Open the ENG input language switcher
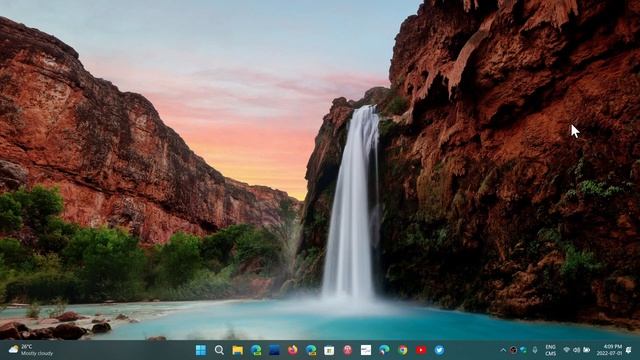 tap(551, 350)
